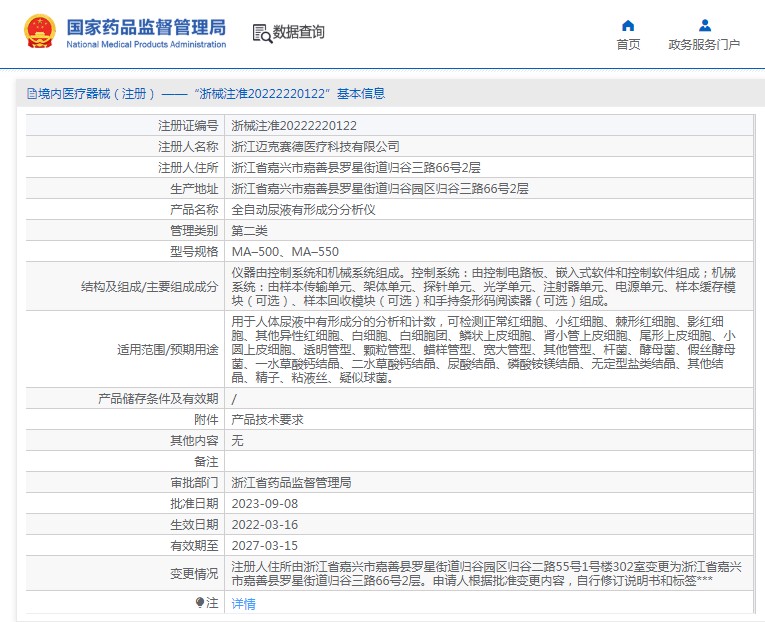
Task: Open 政务服务门户 user icon
Action: [x=705, y=25]
